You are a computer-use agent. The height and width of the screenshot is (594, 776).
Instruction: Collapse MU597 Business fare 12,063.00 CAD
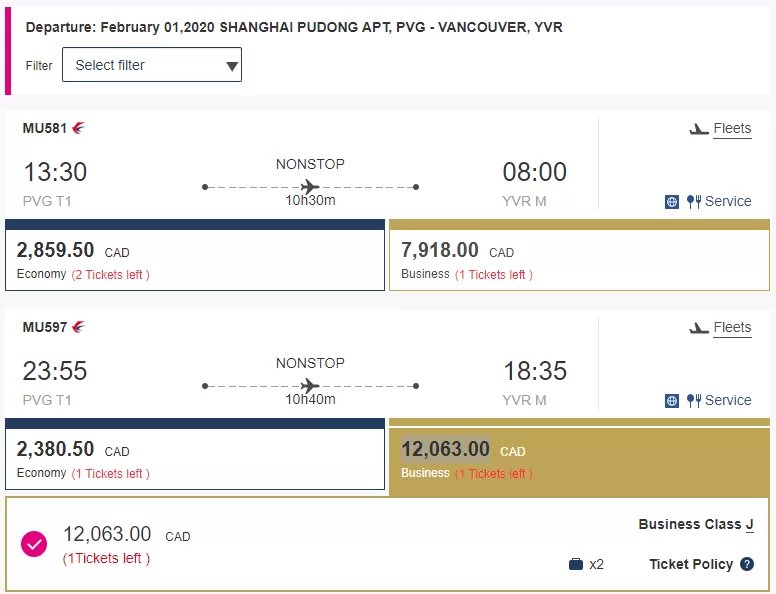[580, 458]
